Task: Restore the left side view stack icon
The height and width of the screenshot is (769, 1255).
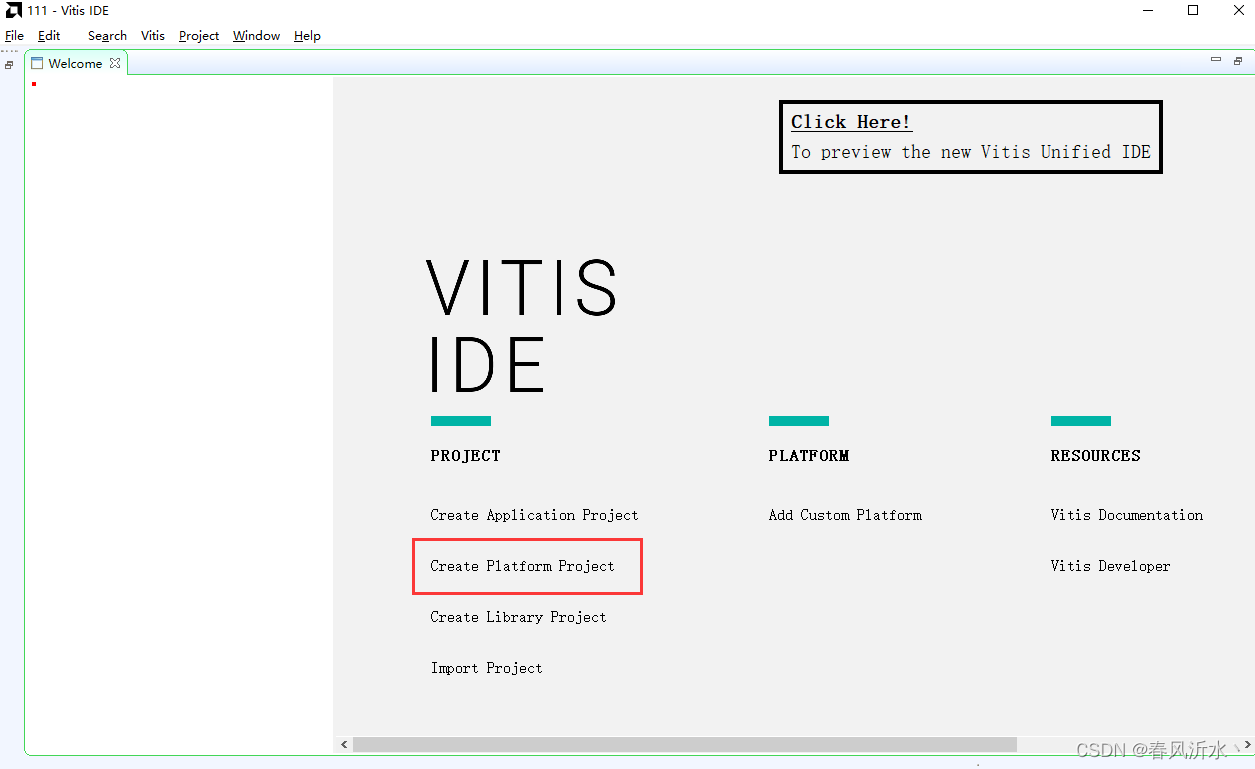Action: click(9, 65)
